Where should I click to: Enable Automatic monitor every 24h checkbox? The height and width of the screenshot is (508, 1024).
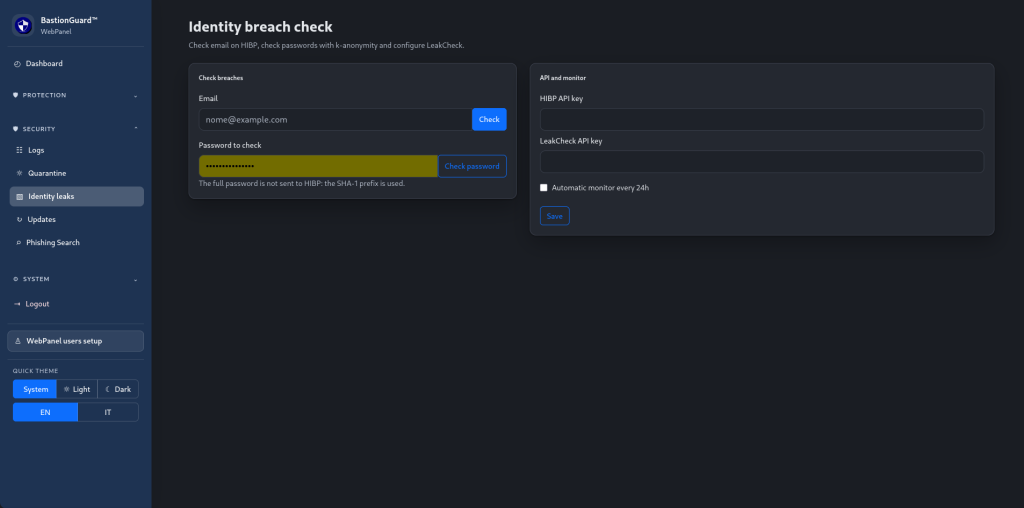[x=544, y=188]
